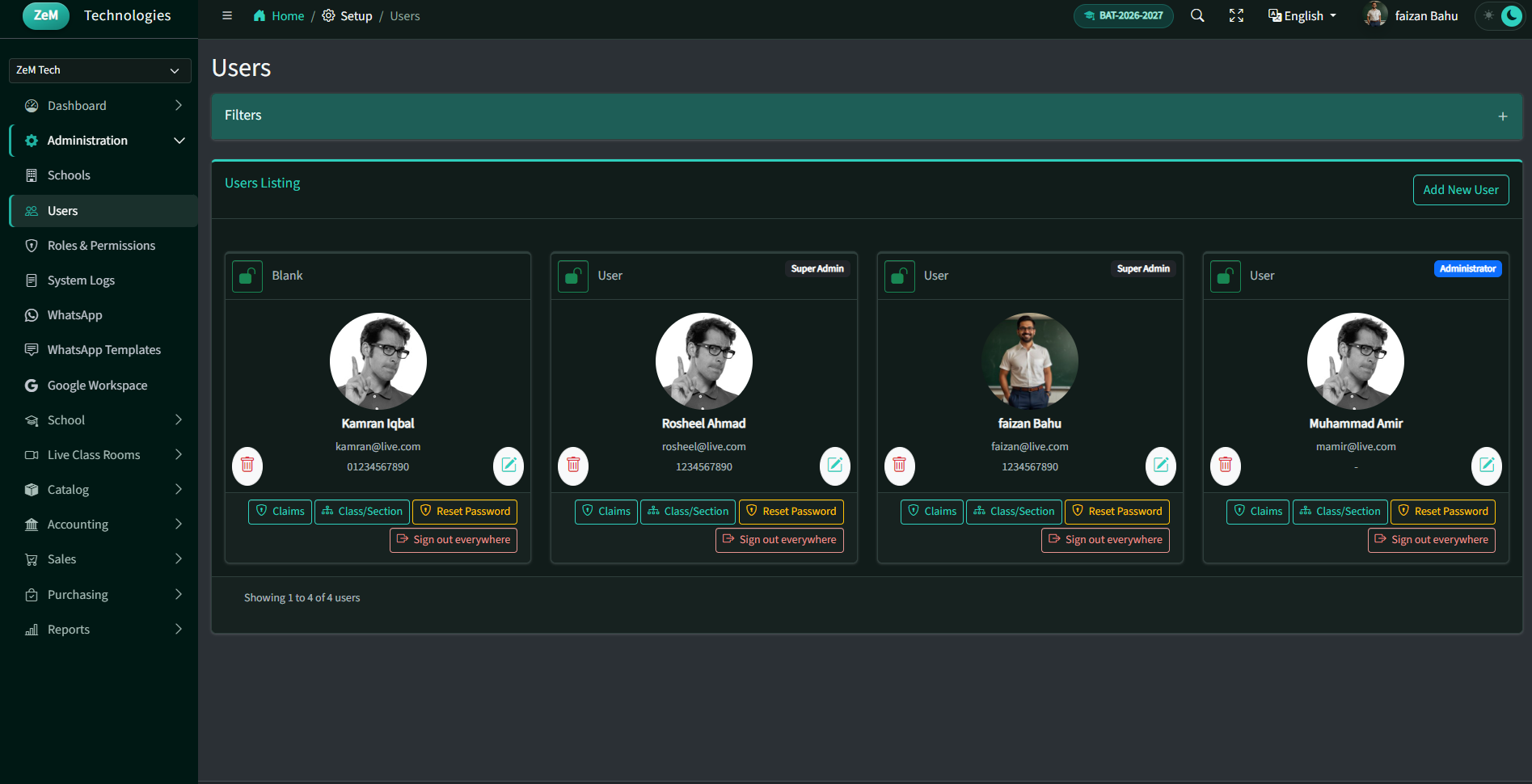Image resolution: width=1532 pixels, height=784 pixels.
Task: Open Google Workspace settings
Action: coord(103,386)
